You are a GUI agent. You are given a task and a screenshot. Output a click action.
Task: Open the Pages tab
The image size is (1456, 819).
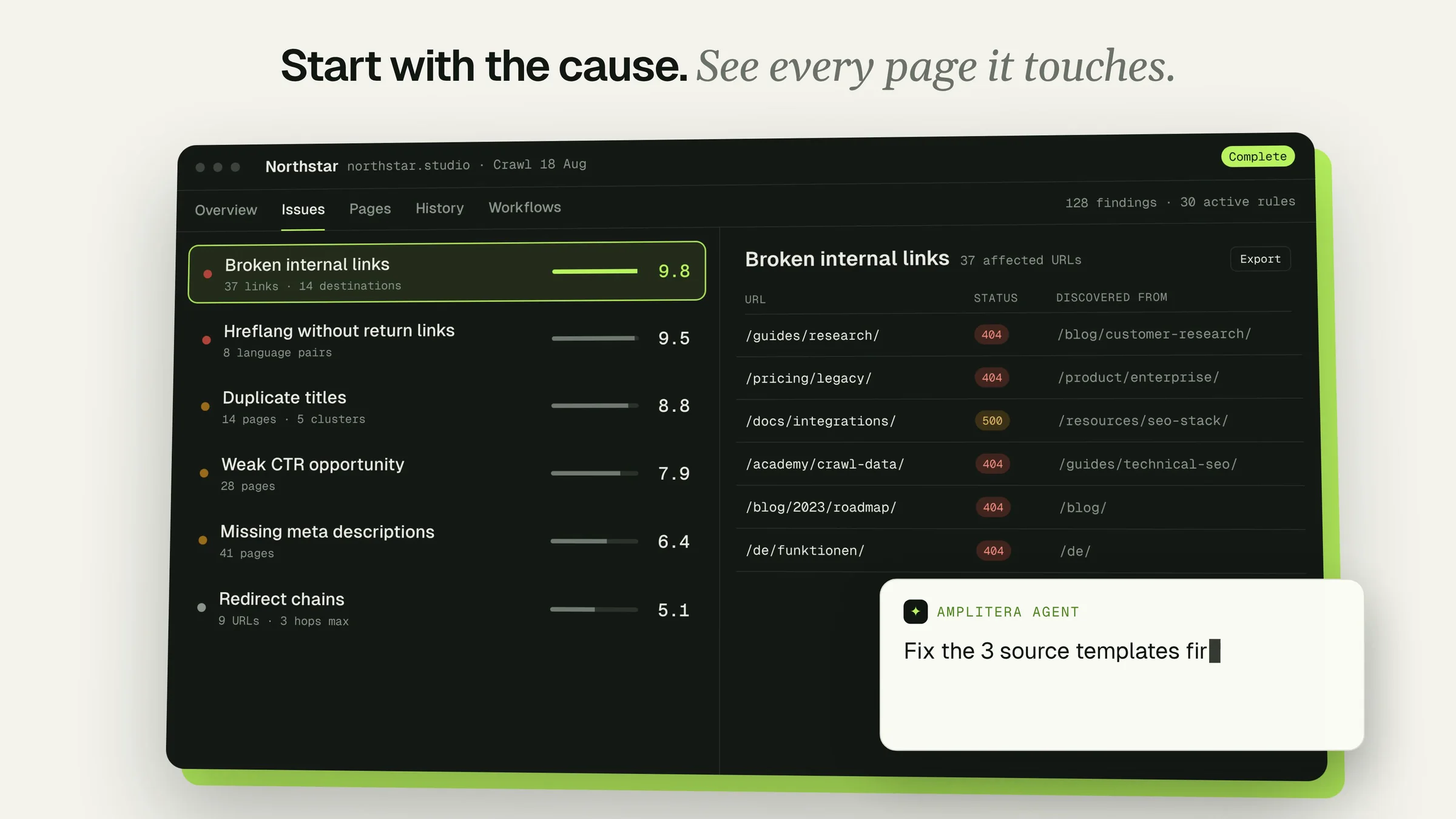370,209
